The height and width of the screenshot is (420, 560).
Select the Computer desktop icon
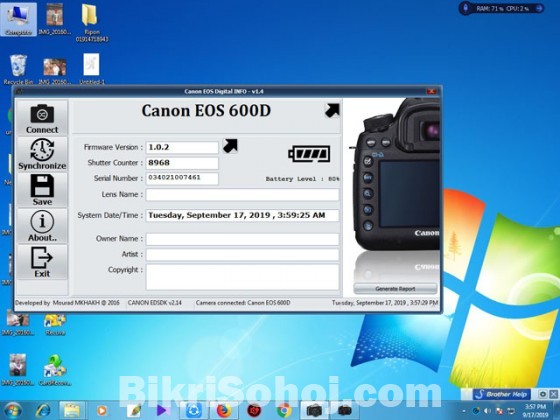(x=18, y=19)
